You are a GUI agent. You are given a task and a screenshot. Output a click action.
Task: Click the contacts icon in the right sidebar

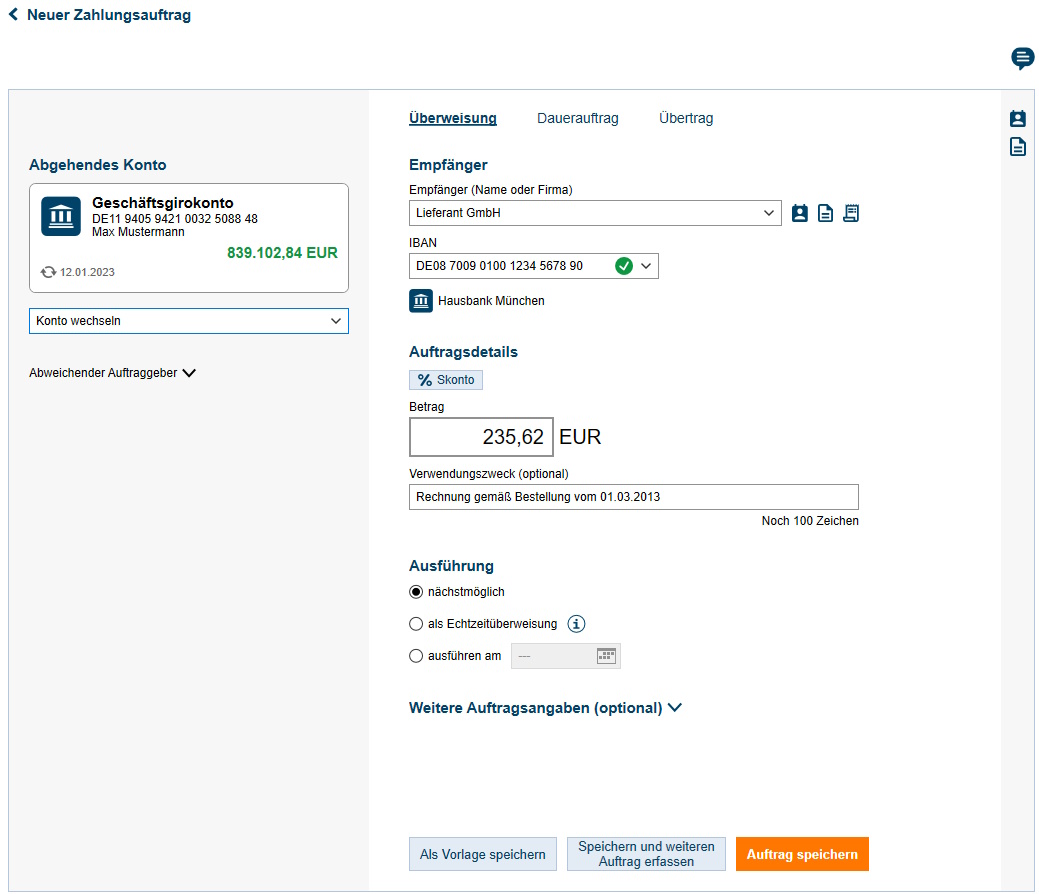[1018, 119]
